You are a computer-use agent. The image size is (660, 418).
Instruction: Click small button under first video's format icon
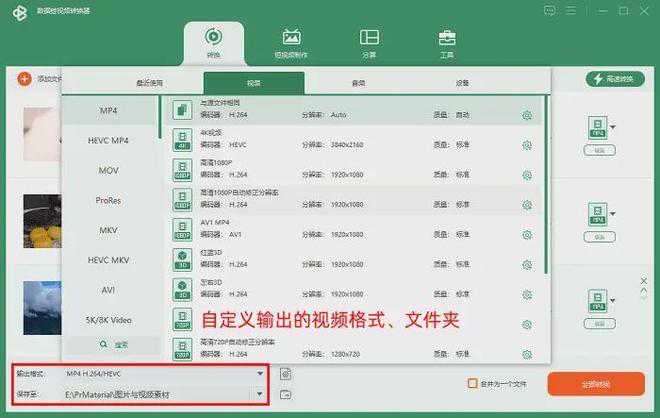(599, 150)
